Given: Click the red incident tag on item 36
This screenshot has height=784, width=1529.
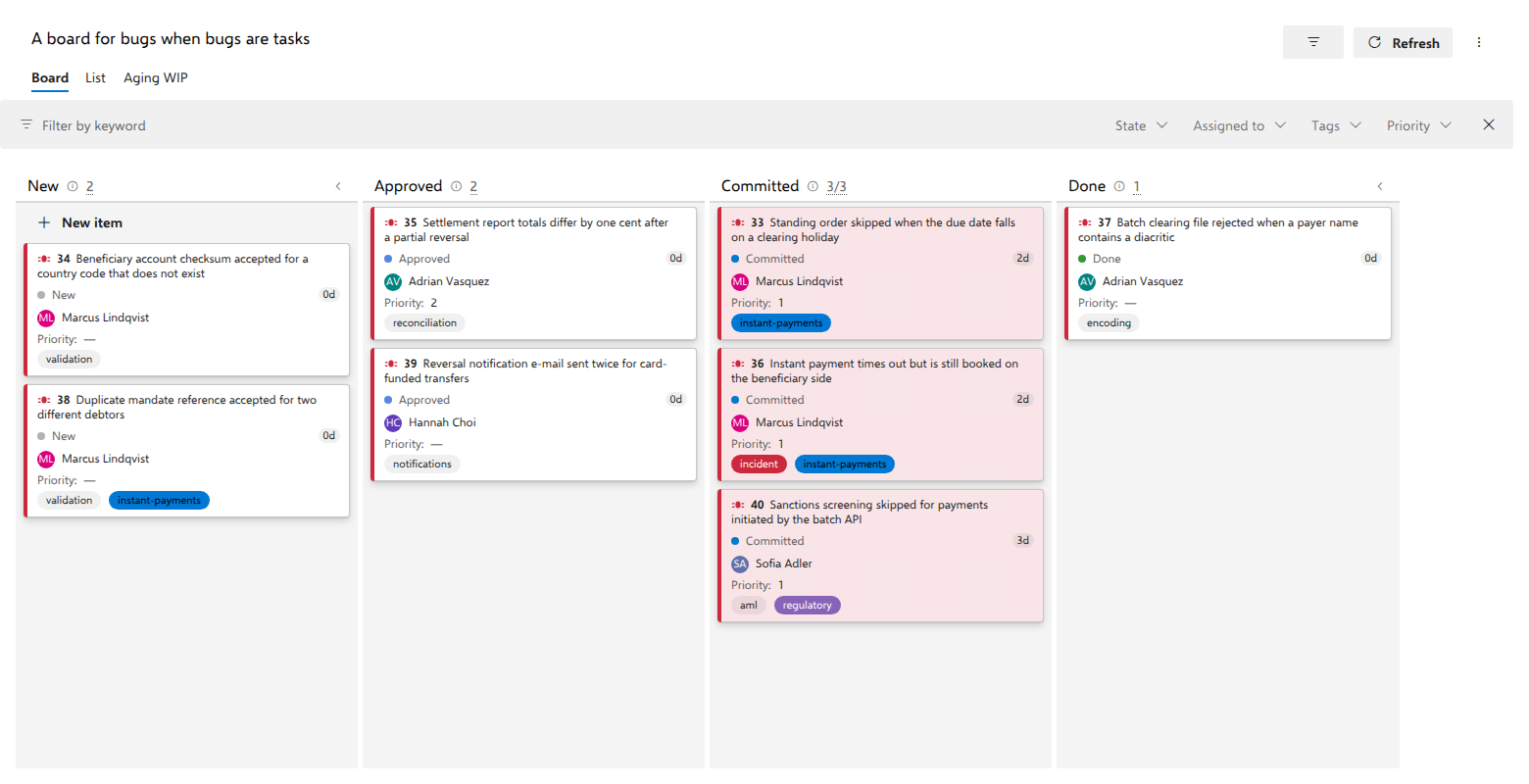Looking at the screenshot, I should 759,465.
